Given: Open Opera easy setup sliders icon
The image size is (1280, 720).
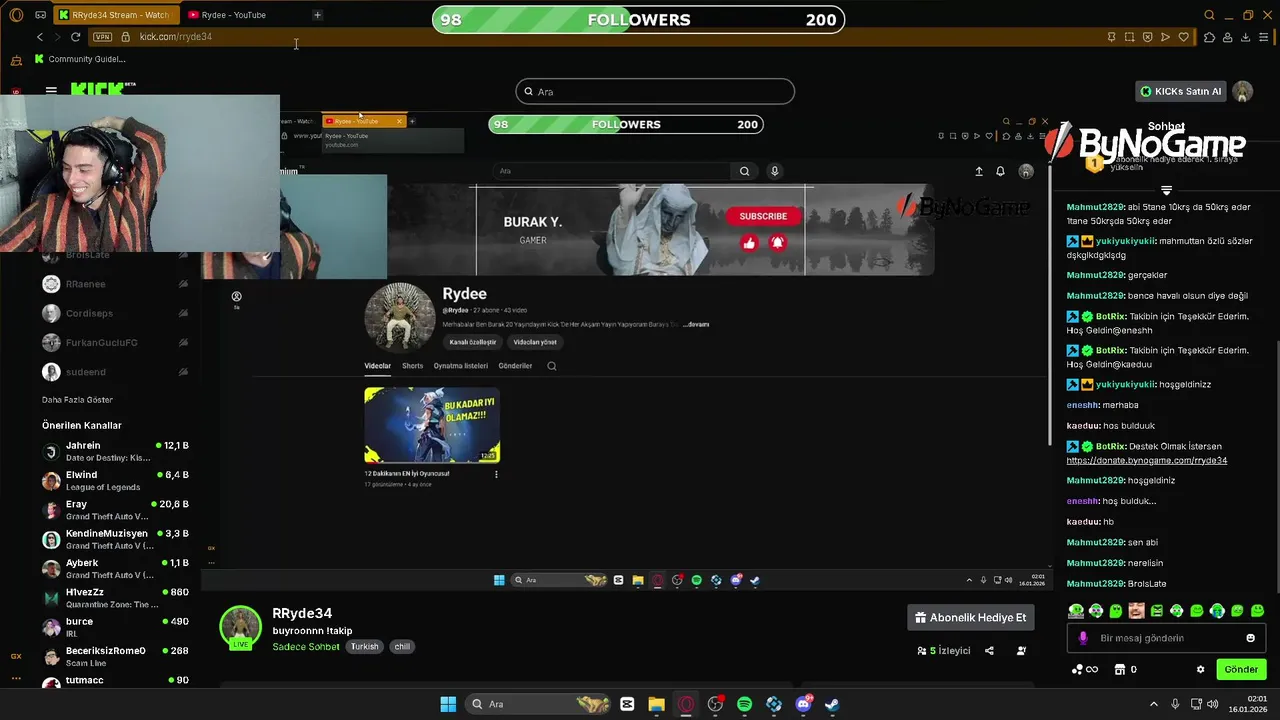Looking at the screenshot, I should pyautogui.click(x=1265, y=37).
